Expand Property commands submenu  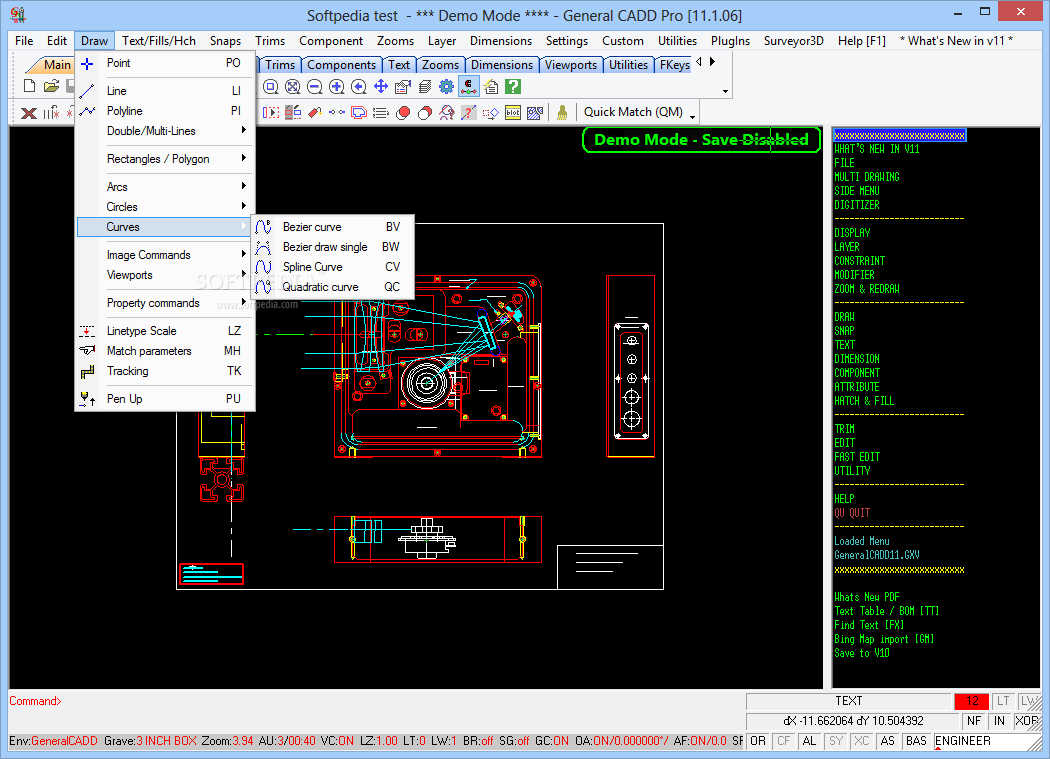coord(165,303)
